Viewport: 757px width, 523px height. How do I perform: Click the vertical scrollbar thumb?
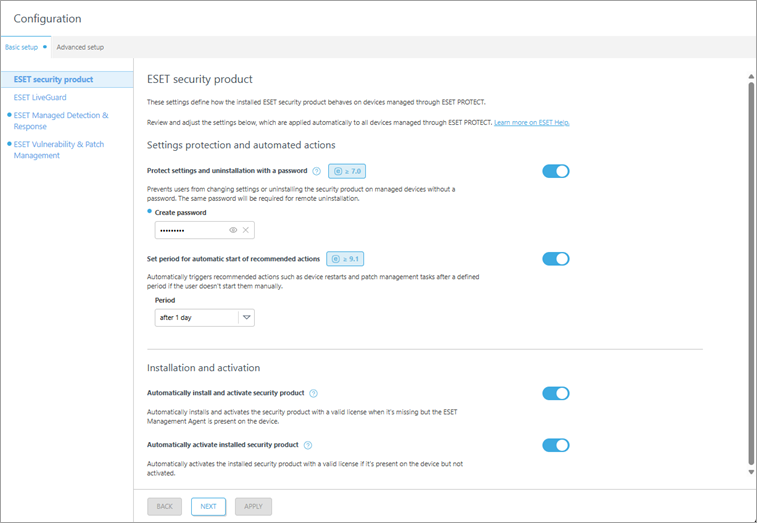tap(751, 273)
